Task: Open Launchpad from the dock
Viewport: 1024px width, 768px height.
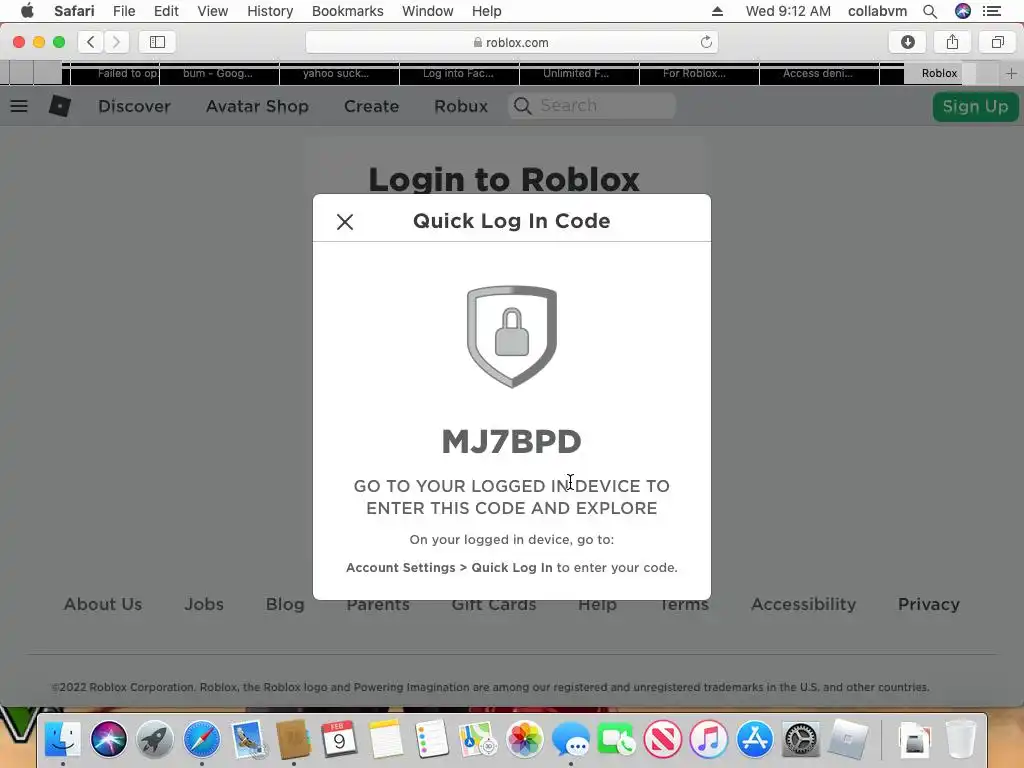Action: pos(155,739)
